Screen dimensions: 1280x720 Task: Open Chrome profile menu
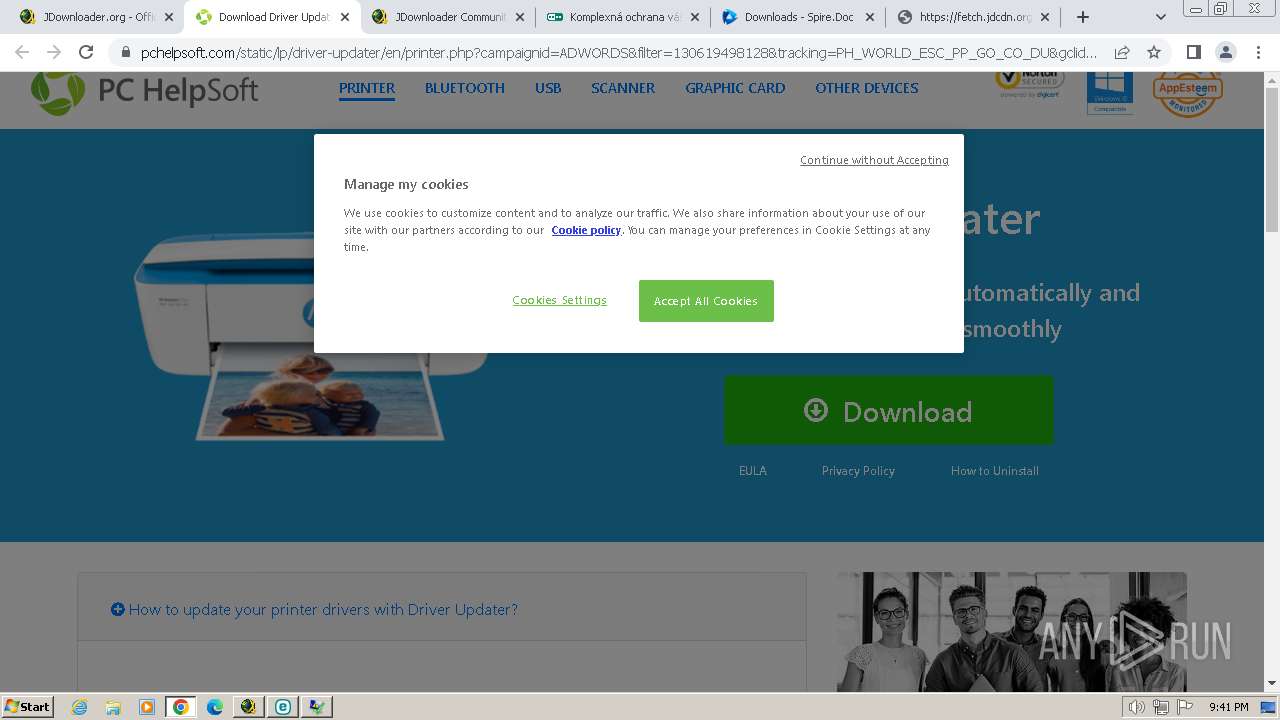click(x=1226, y=52)
